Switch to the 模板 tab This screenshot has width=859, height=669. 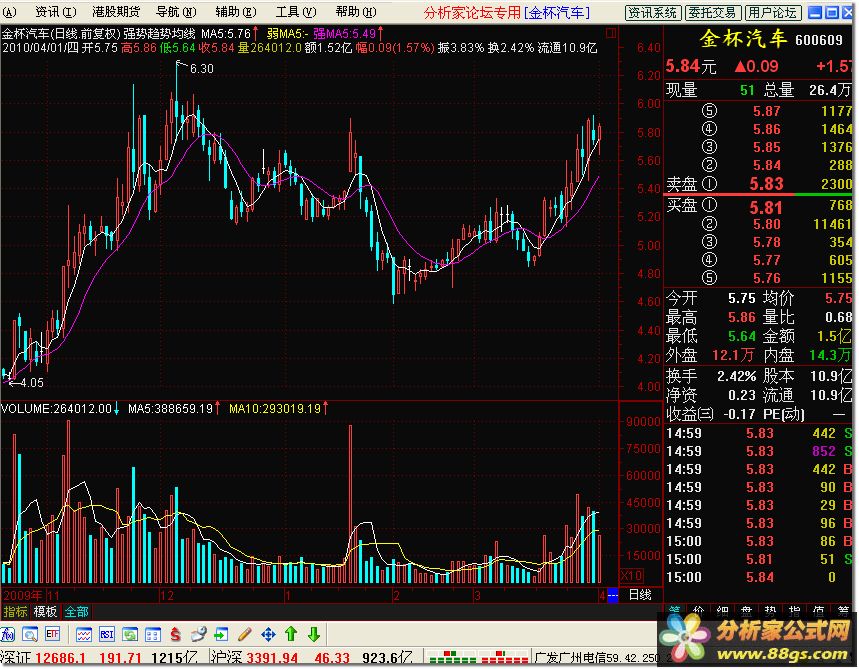(45, 612)
